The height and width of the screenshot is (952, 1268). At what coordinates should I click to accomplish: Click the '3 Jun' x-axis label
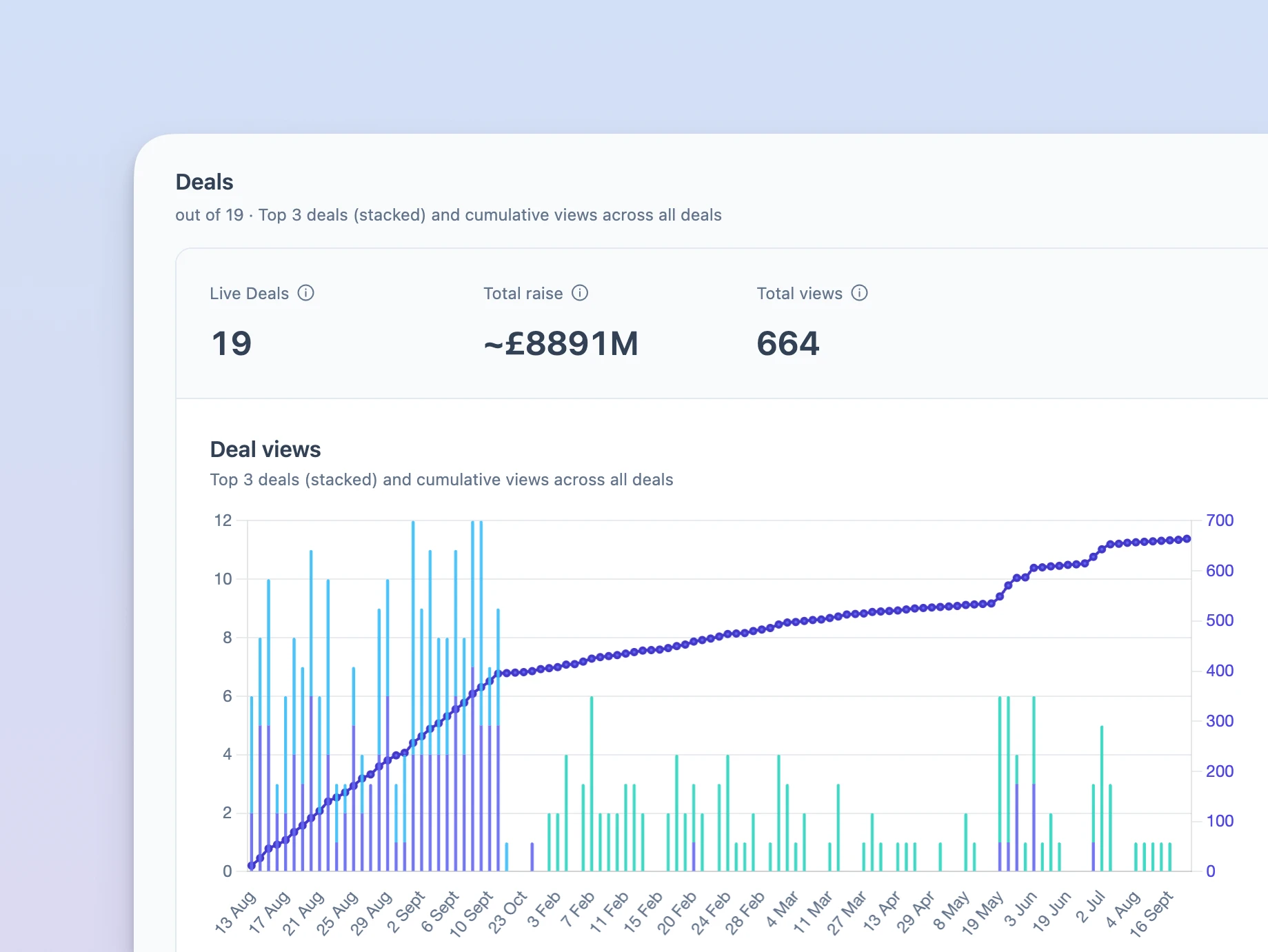(1020, 909)
